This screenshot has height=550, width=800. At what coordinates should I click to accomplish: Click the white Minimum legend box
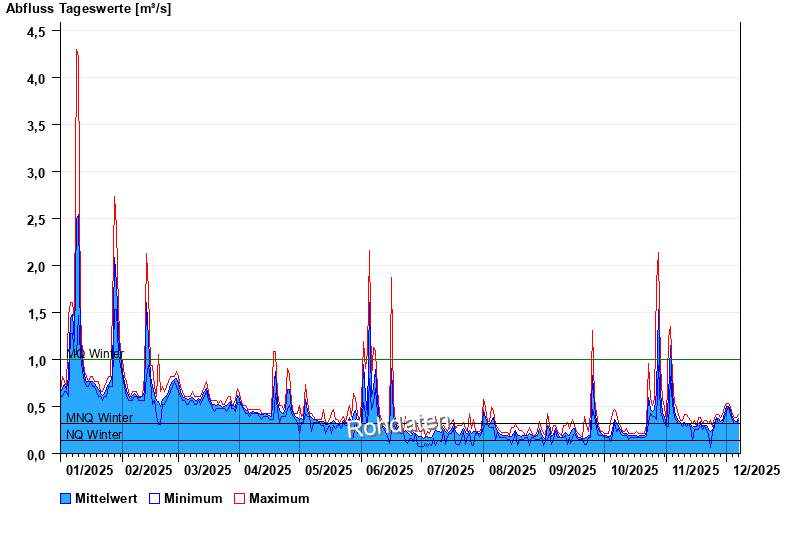coord(155,498)
